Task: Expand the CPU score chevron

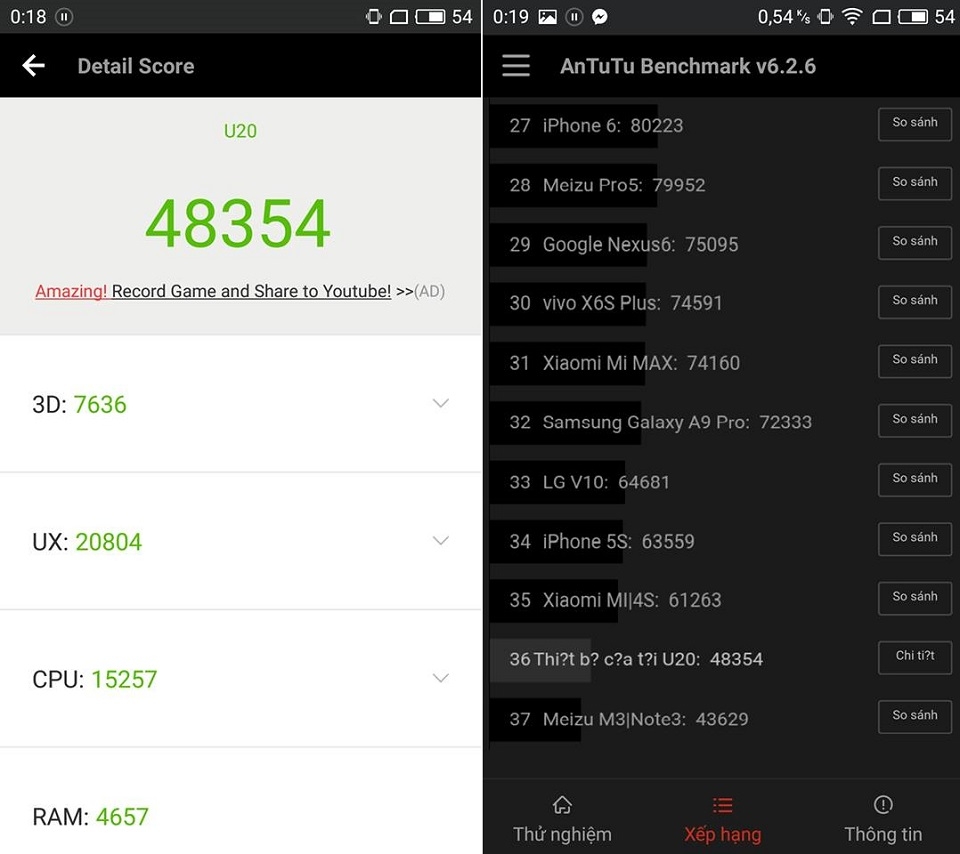Action: coord(441,678)
